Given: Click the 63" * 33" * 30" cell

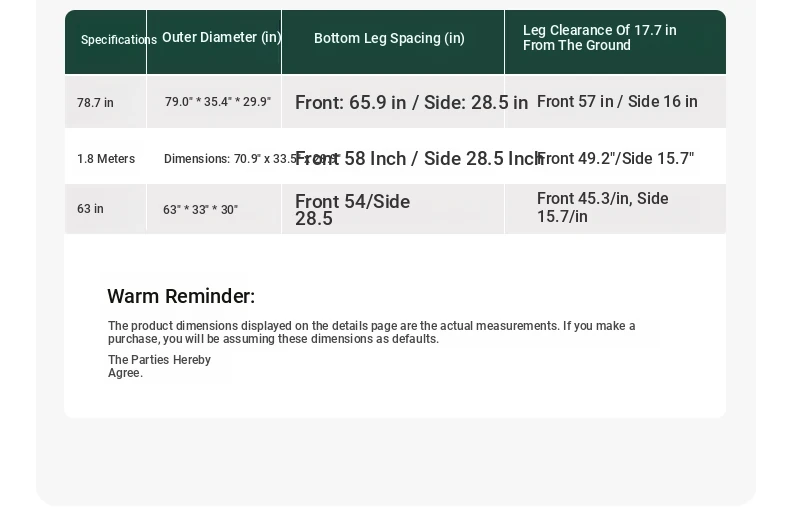Looking at the screenshot, I should (x=200, y=210).
